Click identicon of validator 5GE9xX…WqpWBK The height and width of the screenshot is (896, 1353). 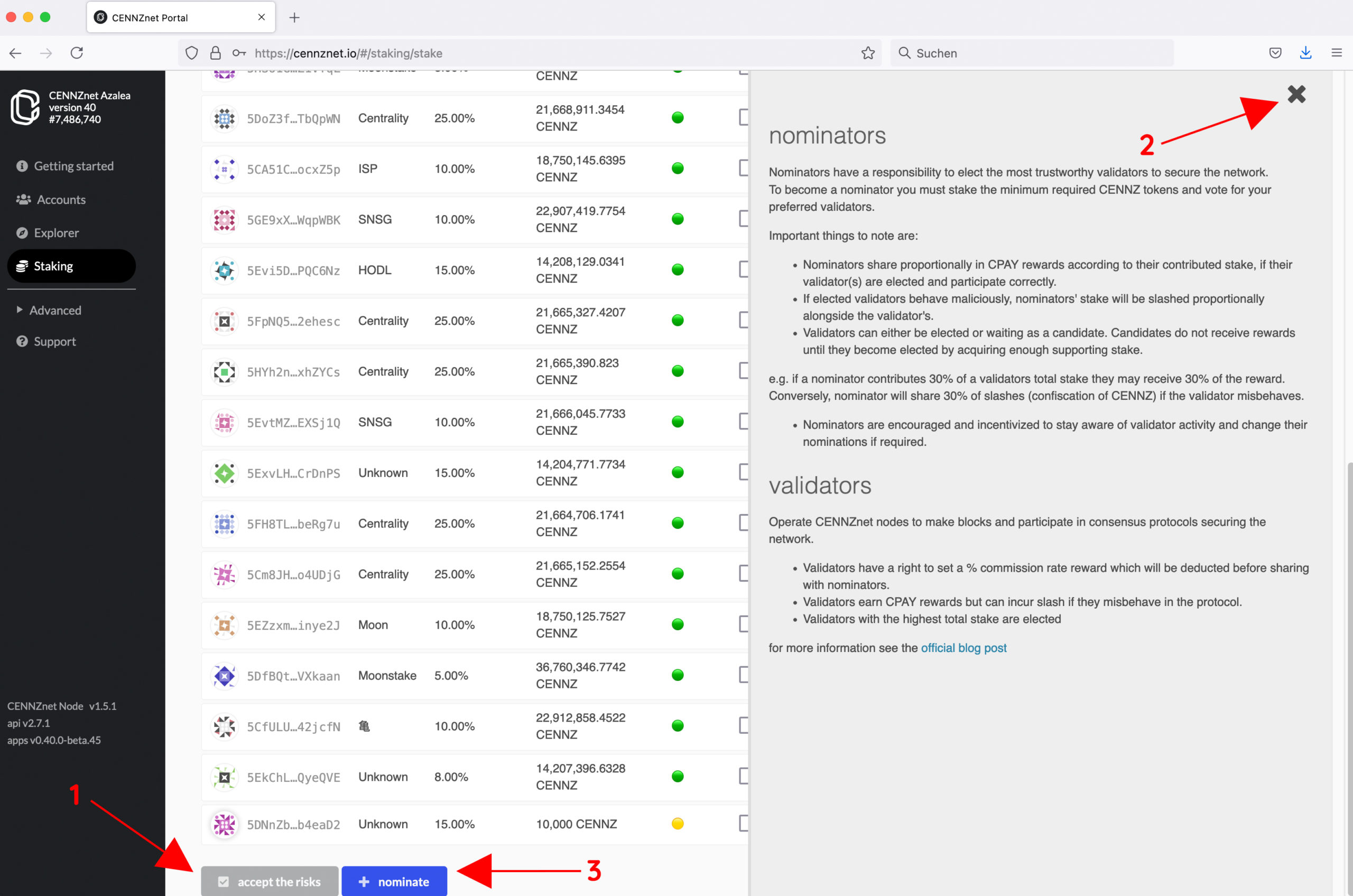[x=224, y=219]
